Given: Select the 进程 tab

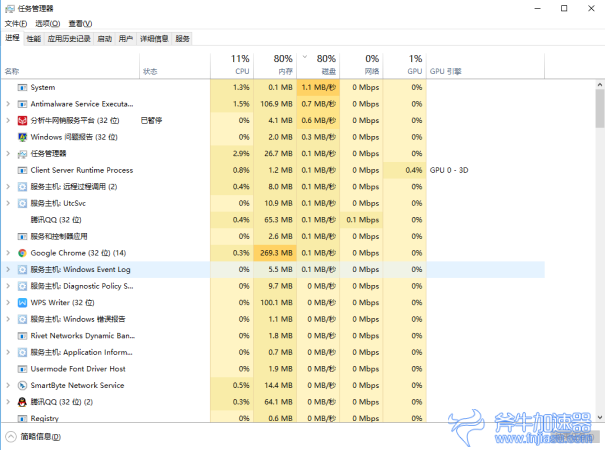Looking at the screenshot, I should tap(12, 38).
